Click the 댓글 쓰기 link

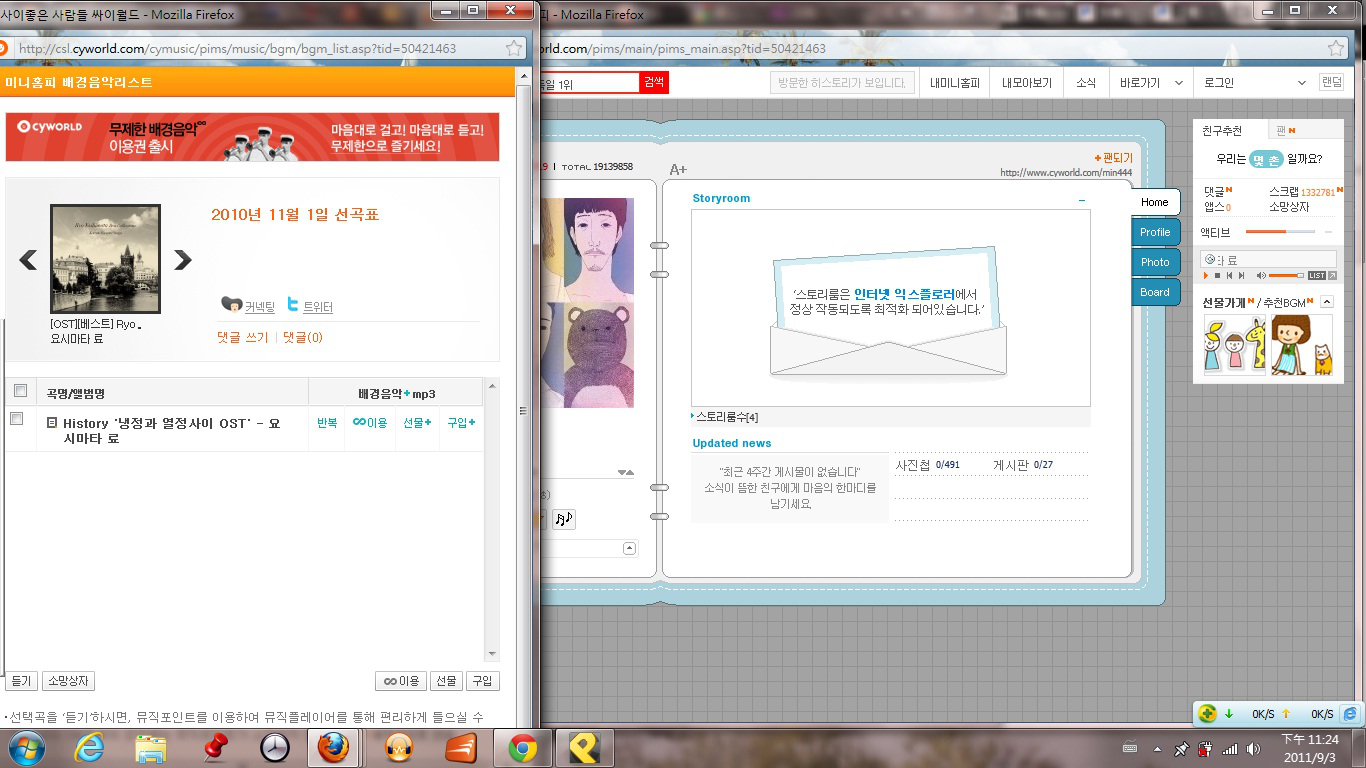coord(242,338)
